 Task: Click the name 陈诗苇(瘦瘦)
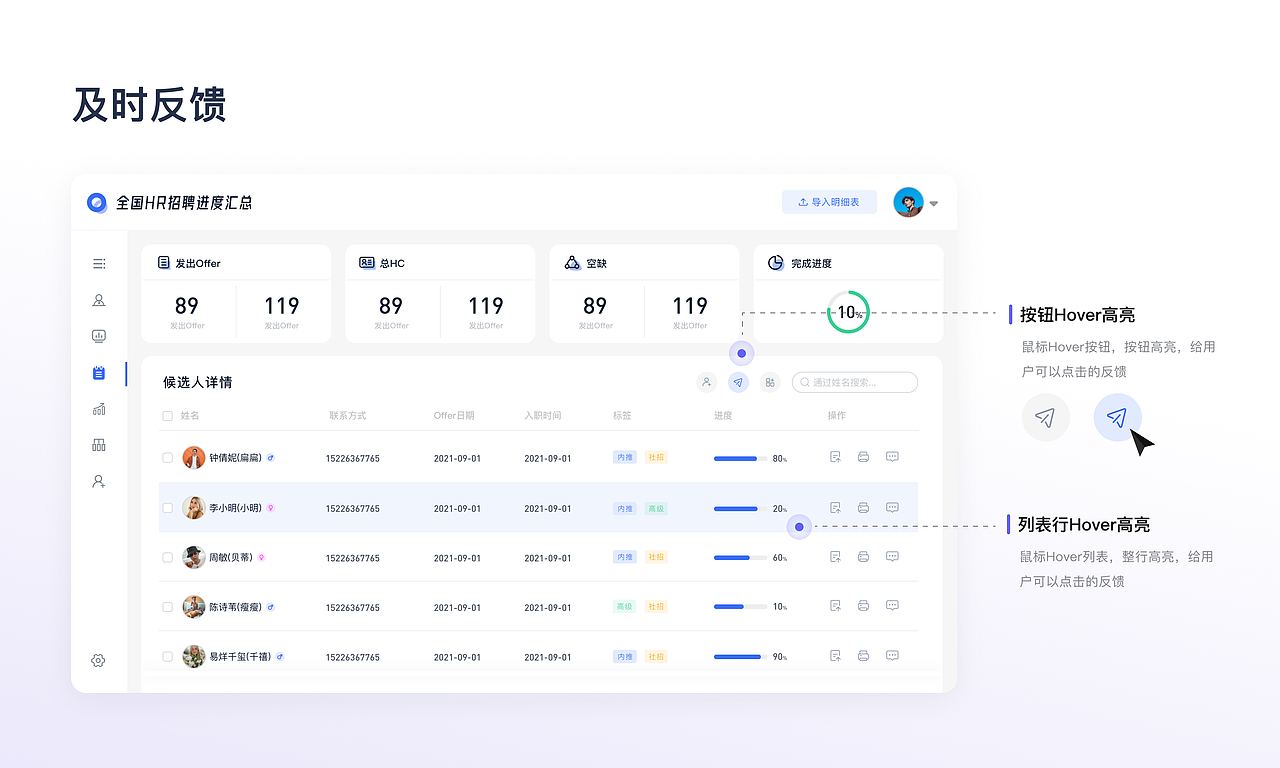tap(235, 607)
